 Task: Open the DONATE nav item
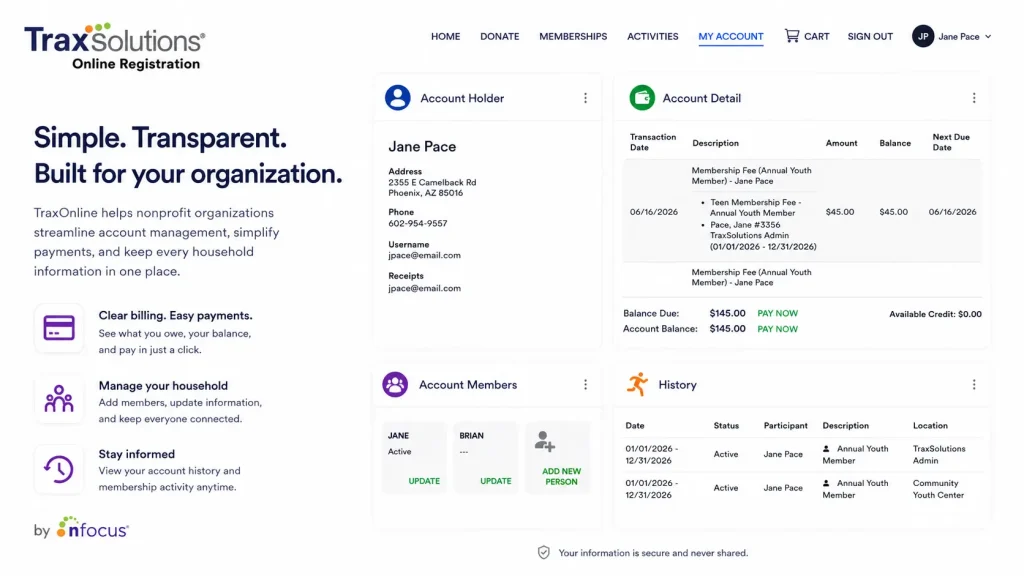500,37
